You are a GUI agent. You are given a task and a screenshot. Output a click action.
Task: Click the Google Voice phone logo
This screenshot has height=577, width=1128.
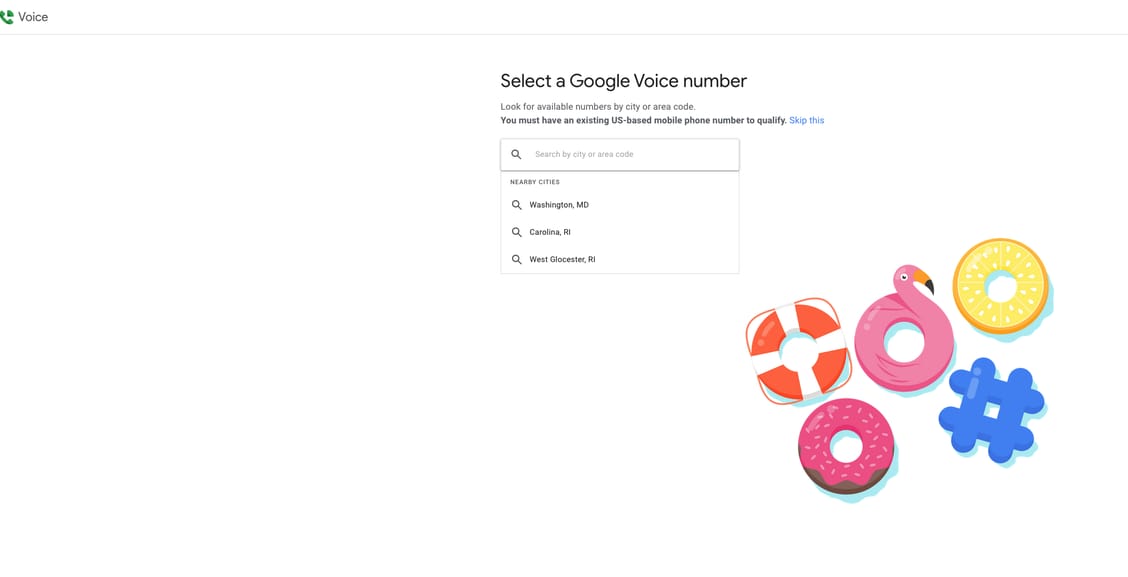(7, 17)
